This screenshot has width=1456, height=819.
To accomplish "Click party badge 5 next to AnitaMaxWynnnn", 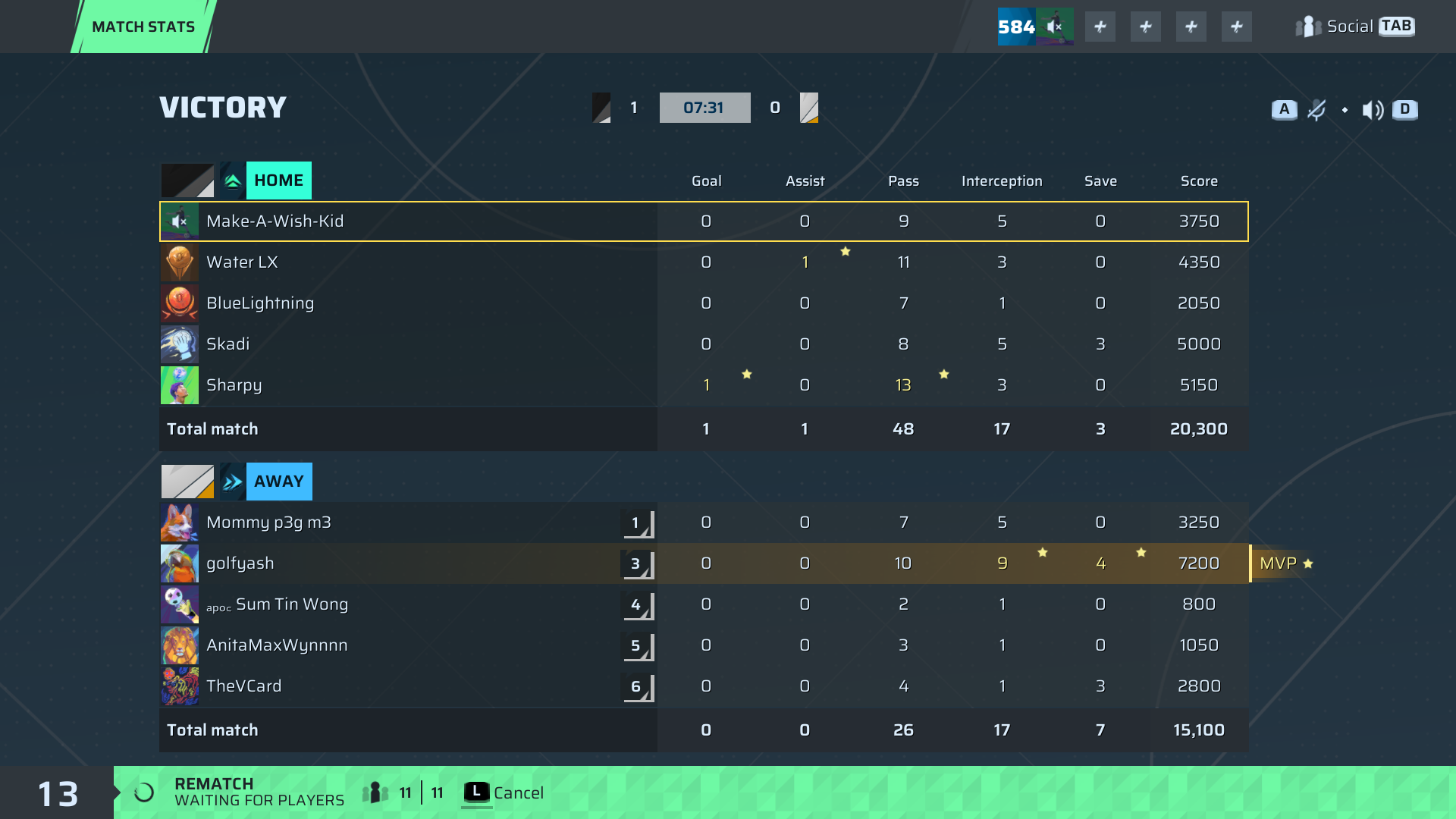I will click(x=638, y=645).
